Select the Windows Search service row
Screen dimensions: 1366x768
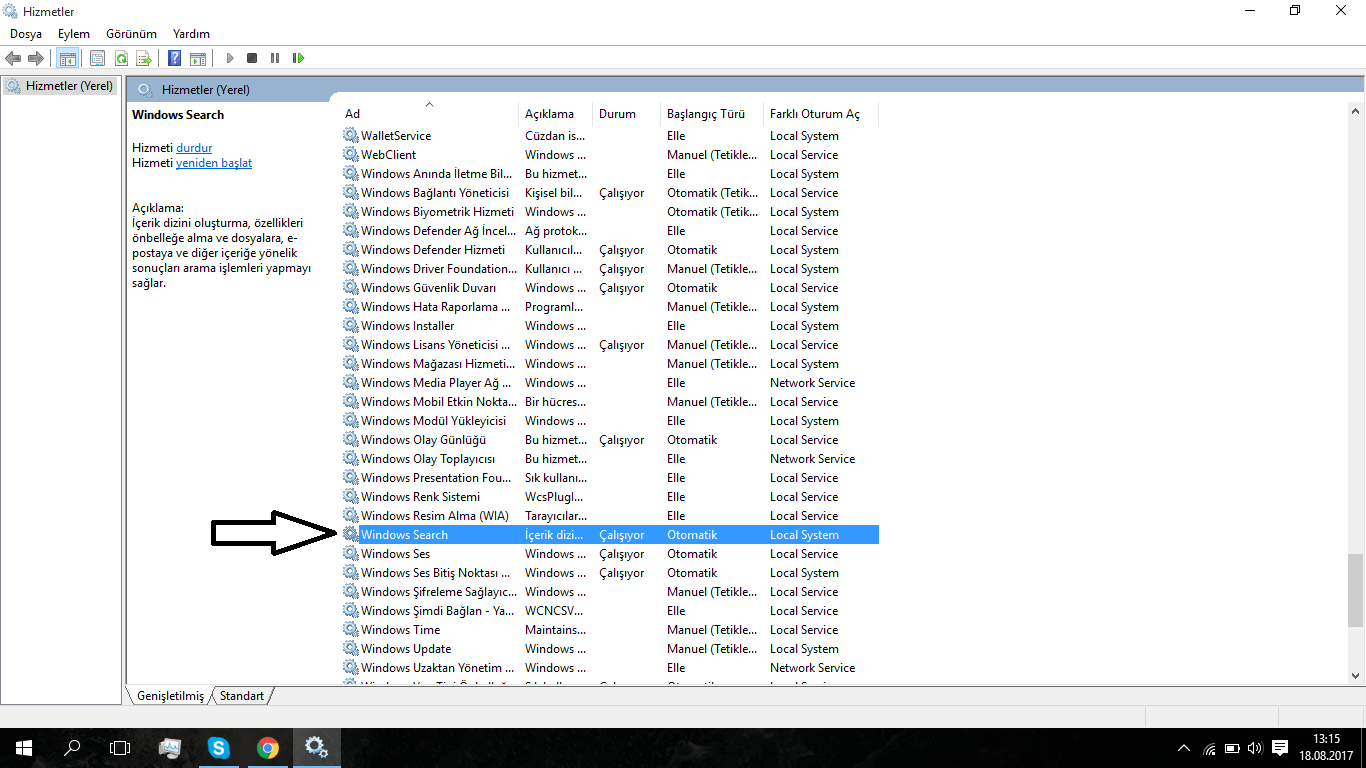pyautogui.click(x=610, y=535)
